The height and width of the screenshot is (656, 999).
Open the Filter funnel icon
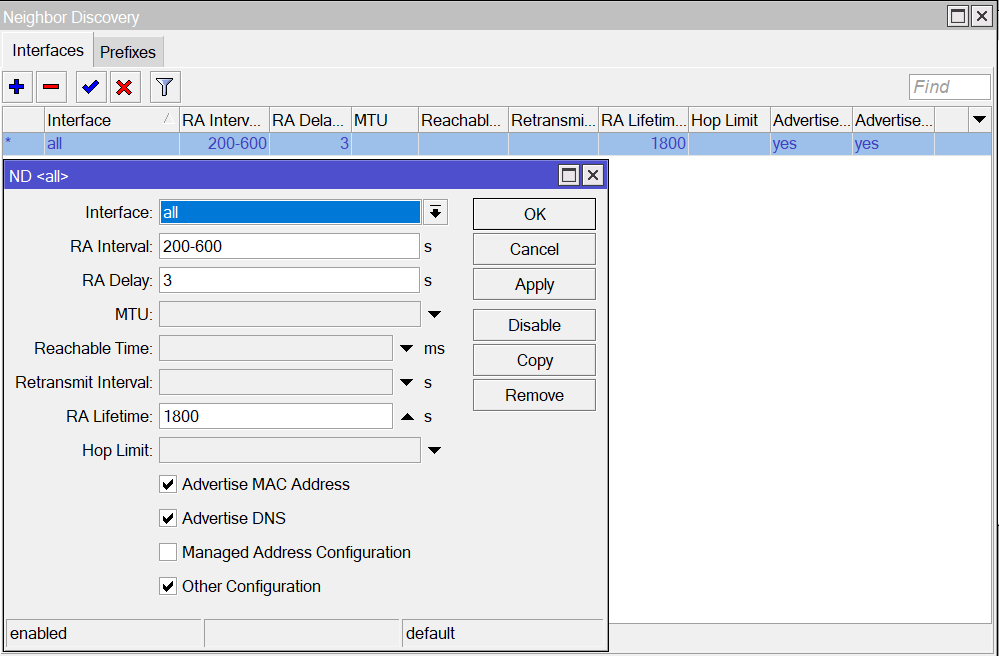[165, 87]
